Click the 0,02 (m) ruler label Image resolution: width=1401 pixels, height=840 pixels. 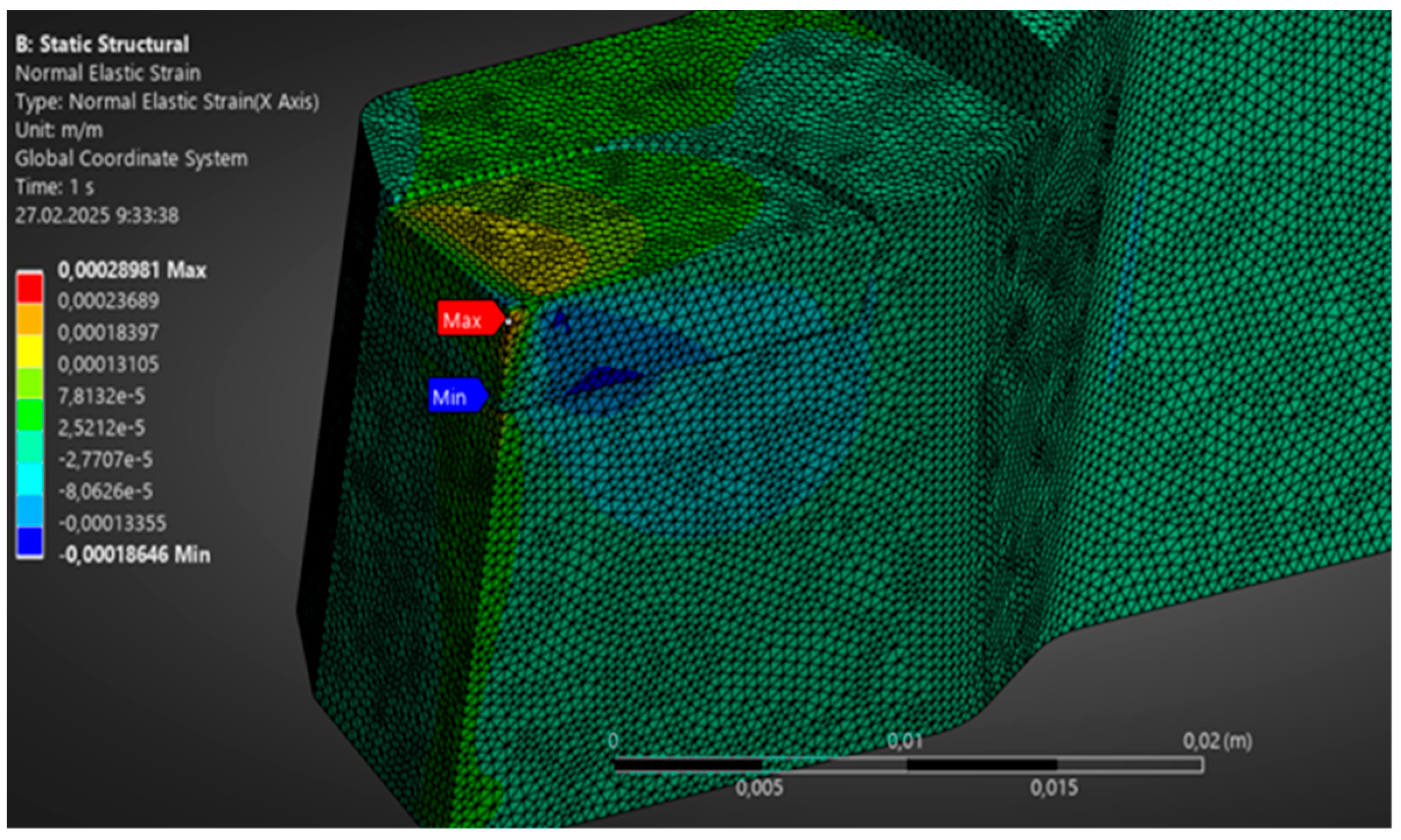(1217, 741)
